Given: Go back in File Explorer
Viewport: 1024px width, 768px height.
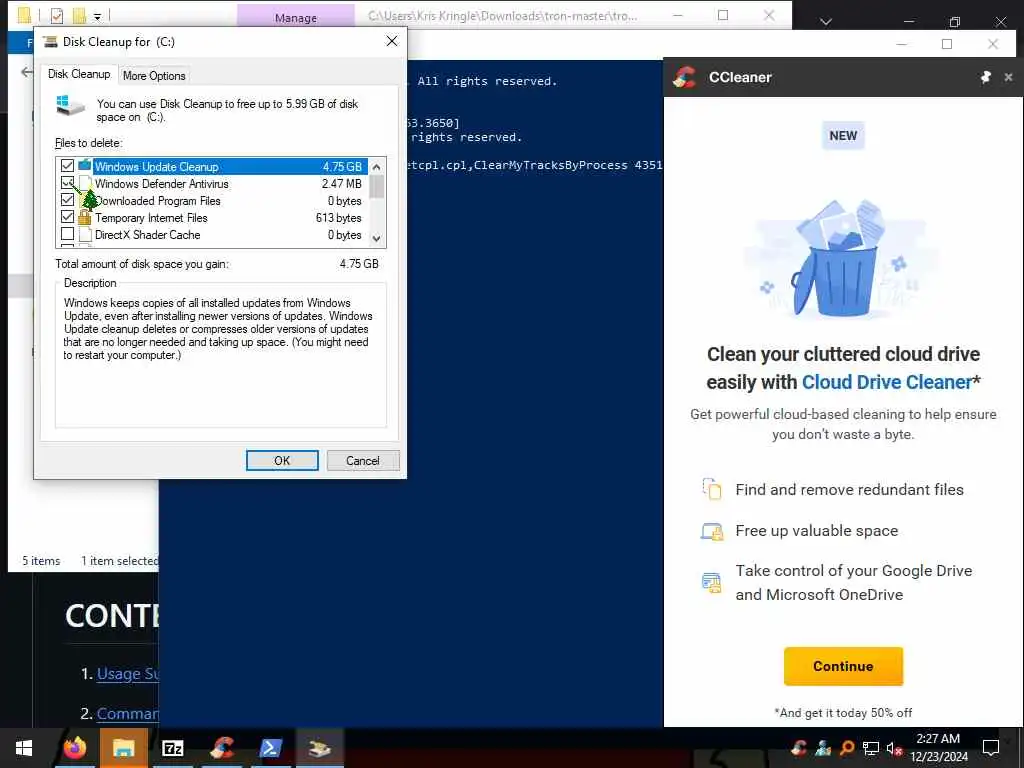Looking at the screenshot, I should [x=26, y=72].
